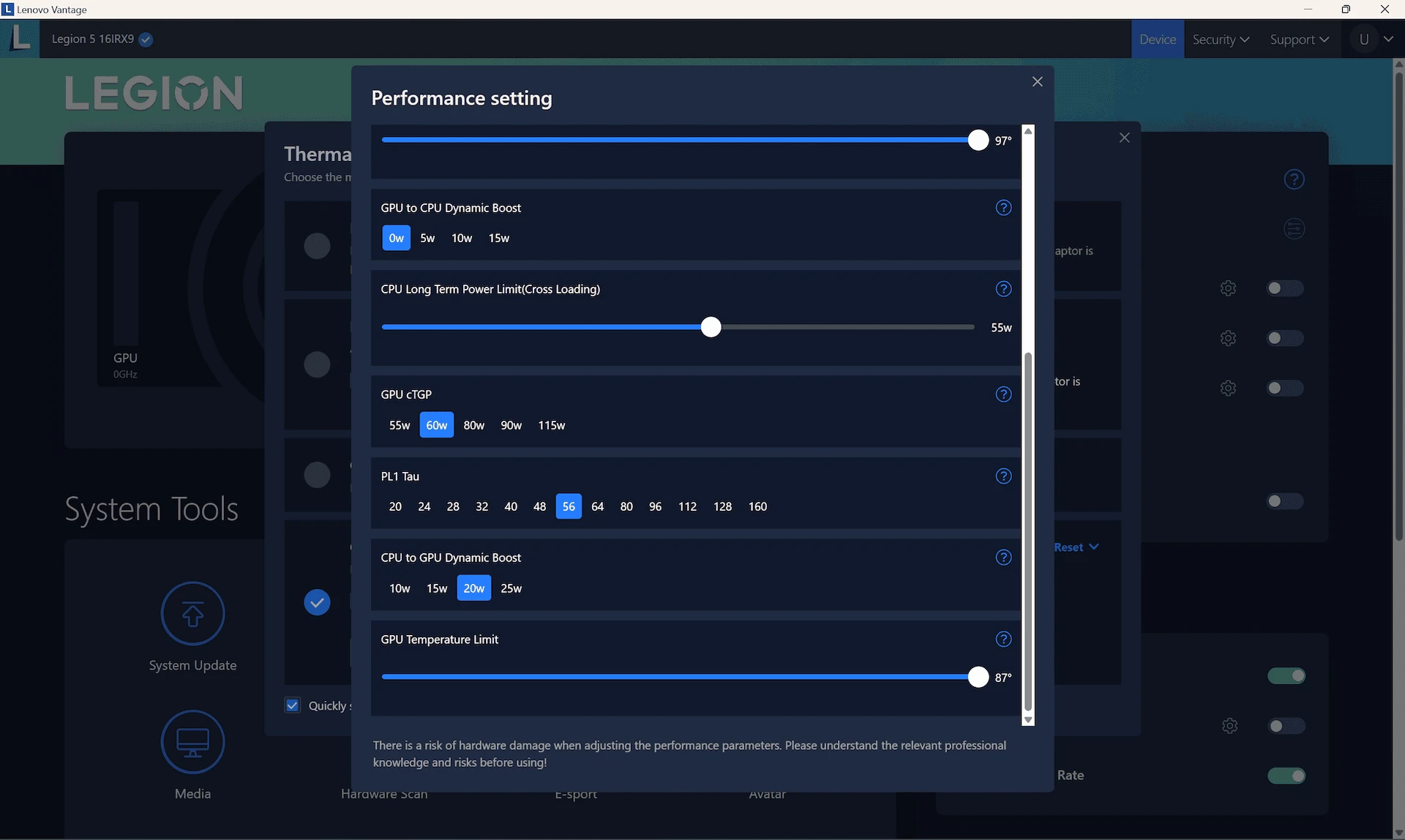Toggle second switch in right background panel
Image resolution: width=1405 pixels, height=840 pixels.
(x=1285, y=338)
